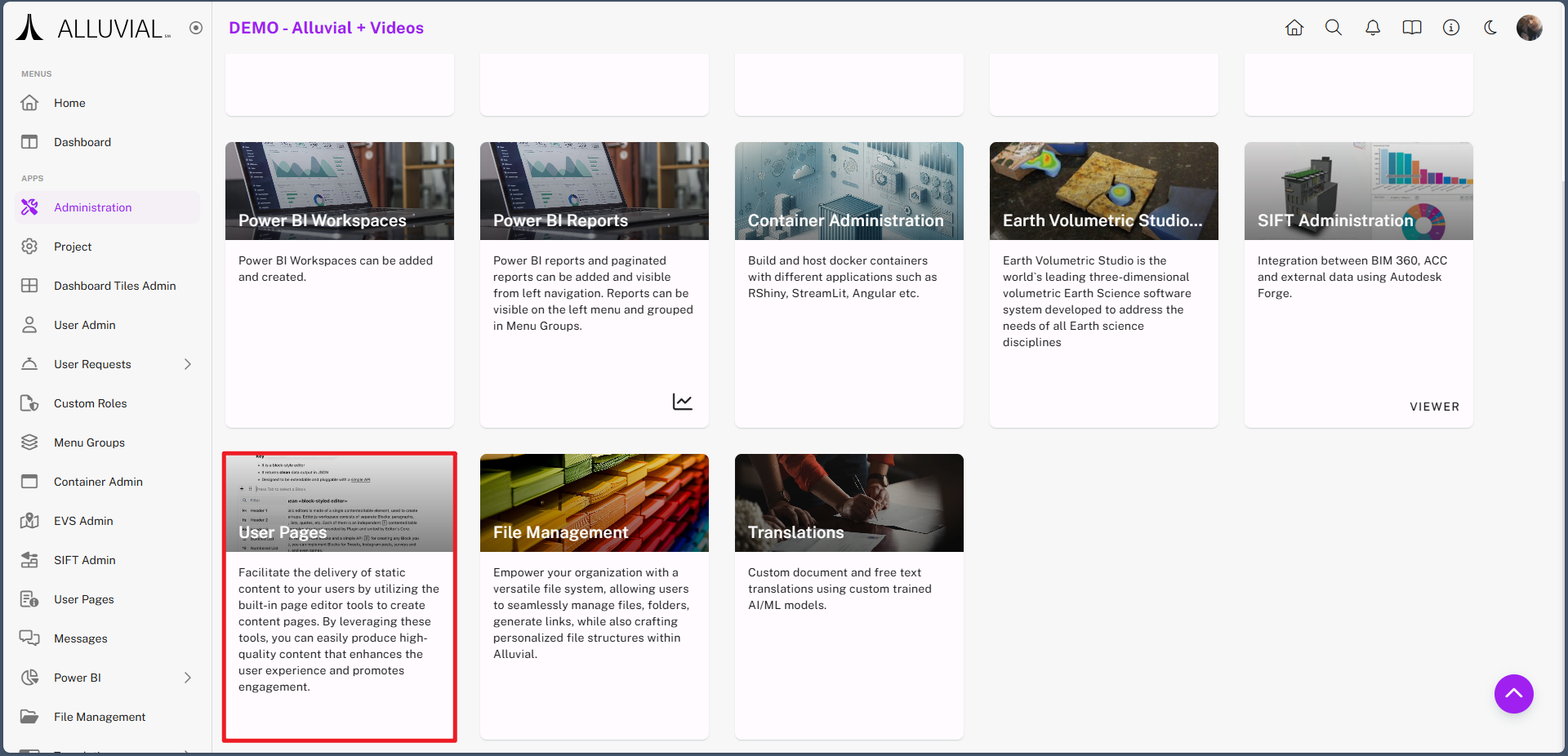Expand the User Requests submenu
Viewport: 1568px width, 756px height.
(x=188, y=364)
